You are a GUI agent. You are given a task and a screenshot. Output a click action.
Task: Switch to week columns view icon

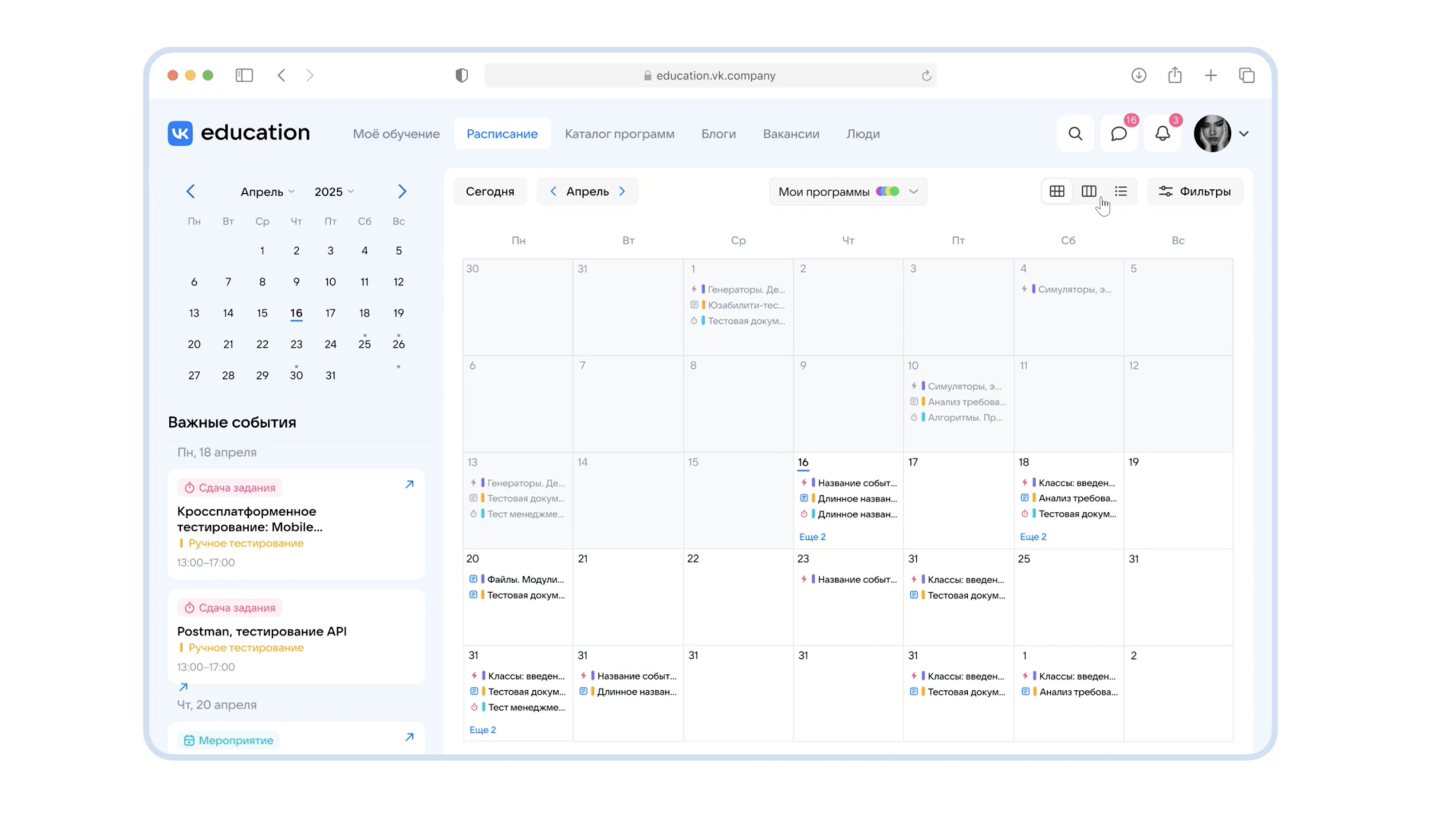1089,191
